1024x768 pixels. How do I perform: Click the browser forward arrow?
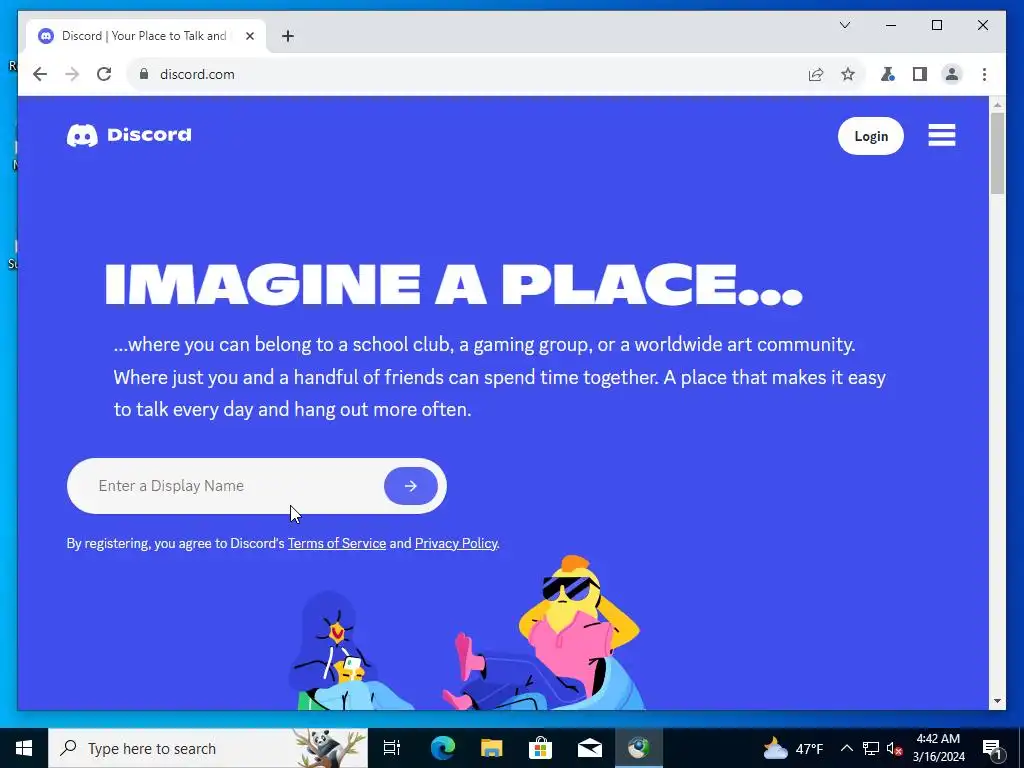click(72, 74)
